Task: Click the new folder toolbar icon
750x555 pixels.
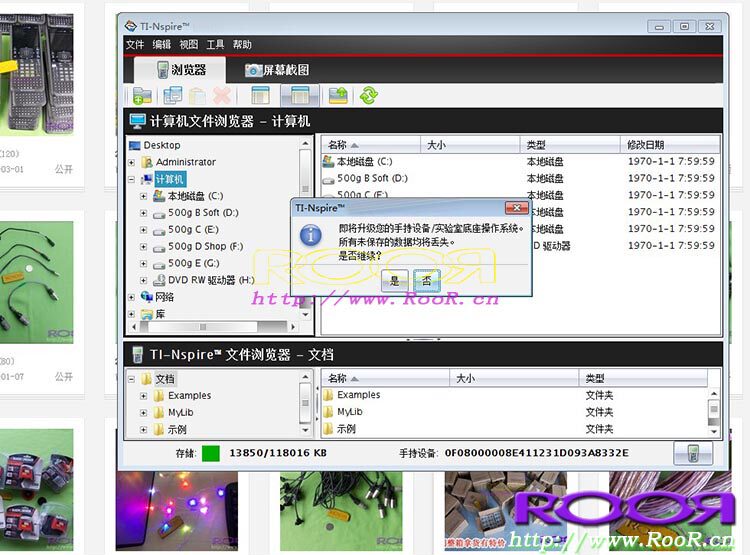Action: (142, 95)
